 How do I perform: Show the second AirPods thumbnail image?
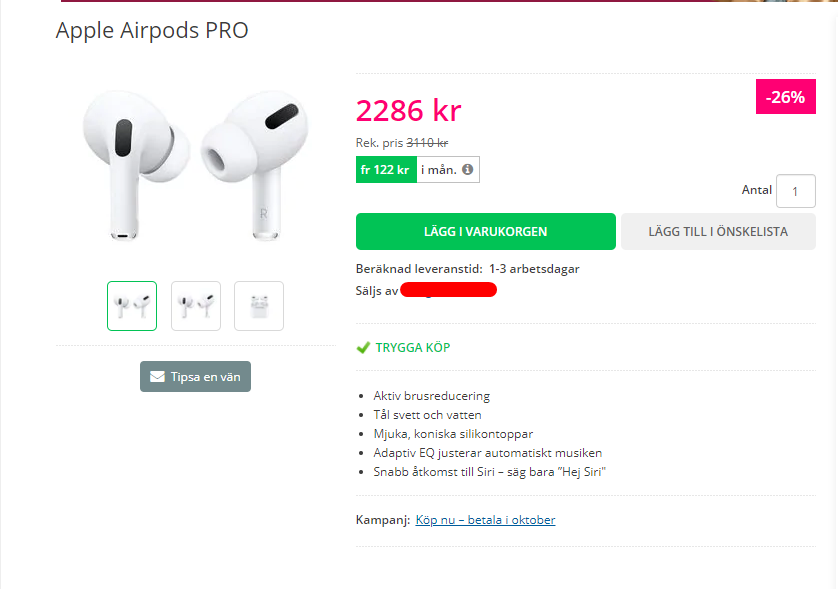196,306
